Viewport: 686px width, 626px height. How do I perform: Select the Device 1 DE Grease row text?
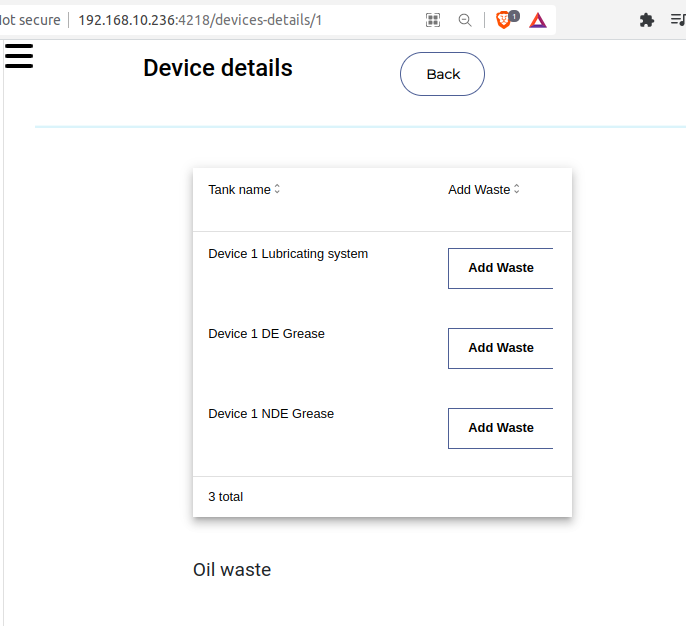pos(266,334)
